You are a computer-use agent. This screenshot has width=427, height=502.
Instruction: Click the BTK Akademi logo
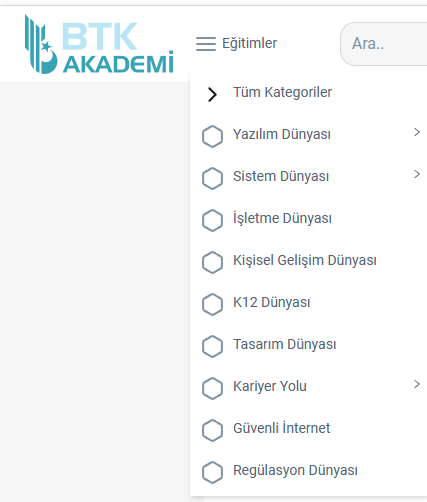tap(99, 44)
